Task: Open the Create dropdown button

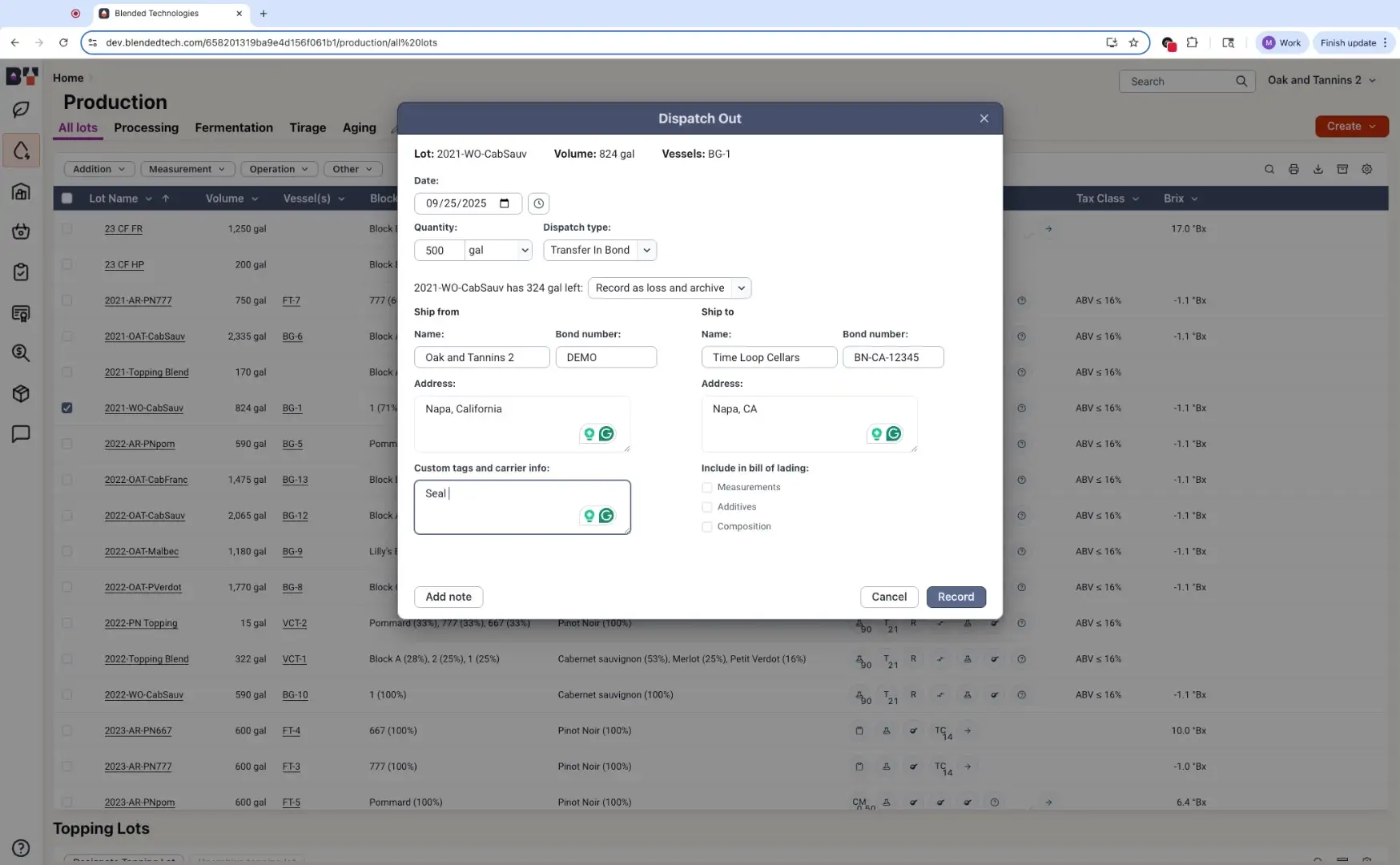Action: 1352,126
